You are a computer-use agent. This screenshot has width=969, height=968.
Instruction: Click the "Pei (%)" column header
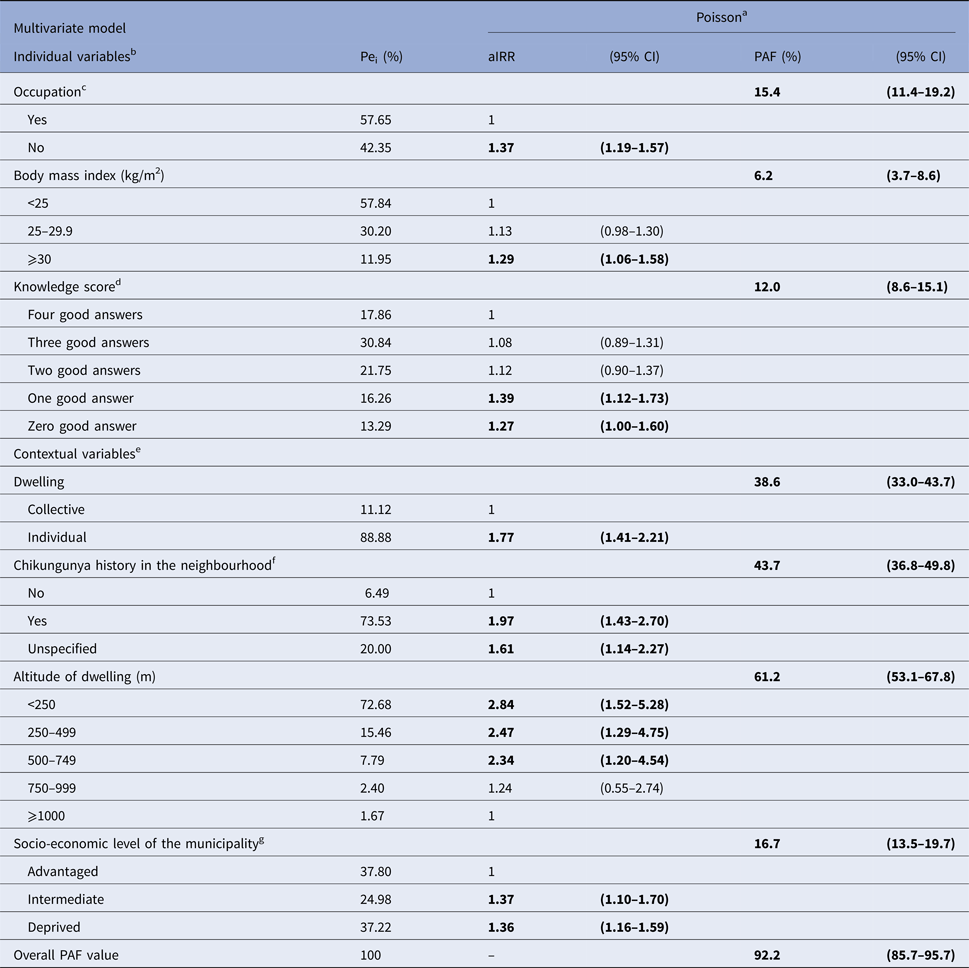(x=380, y=57)
